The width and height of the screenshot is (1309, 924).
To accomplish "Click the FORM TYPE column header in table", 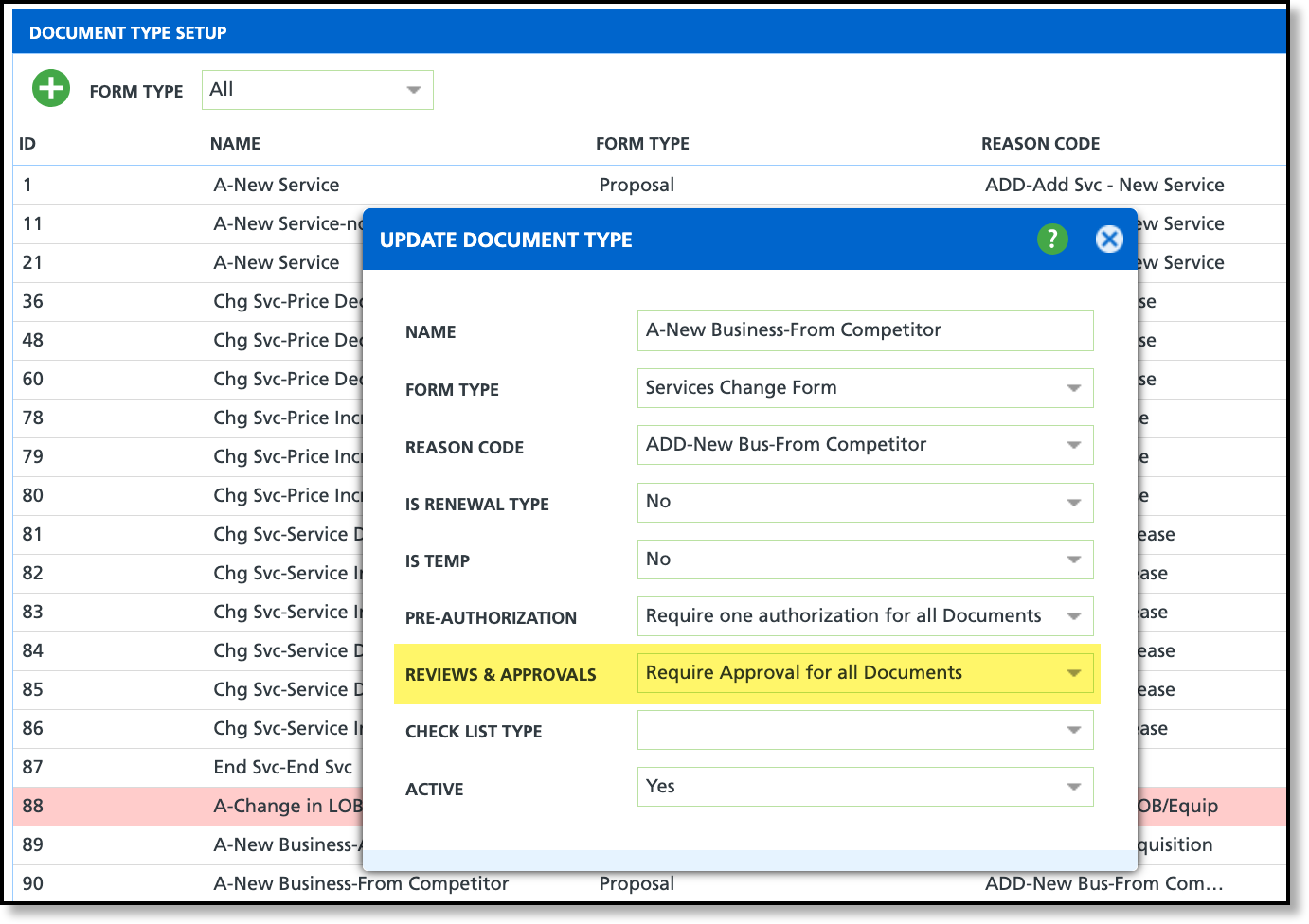I will [x=642, y=144].
